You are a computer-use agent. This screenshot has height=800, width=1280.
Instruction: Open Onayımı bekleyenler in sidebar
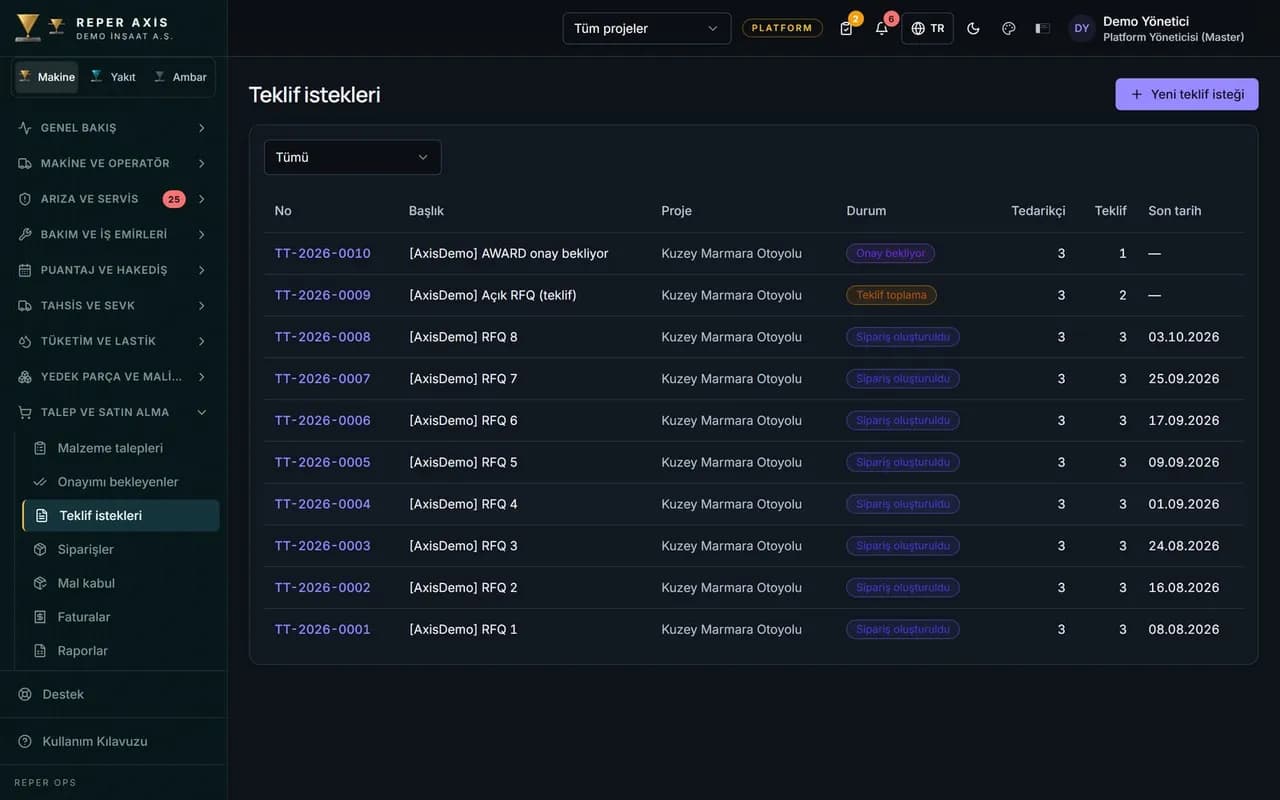coord(120,482)
